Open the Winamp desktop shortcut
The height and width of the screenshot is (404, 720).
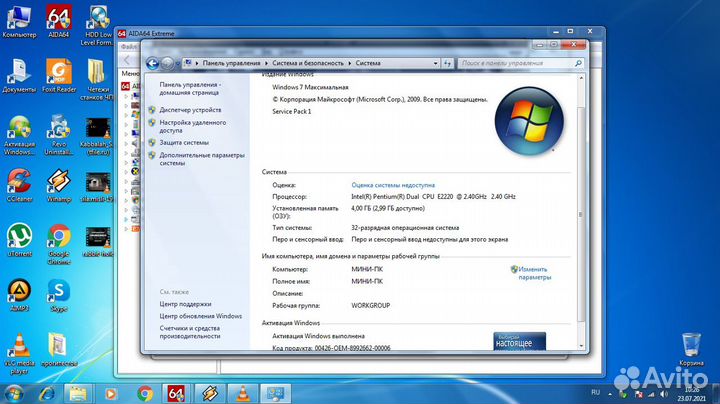tap(59, 186)
